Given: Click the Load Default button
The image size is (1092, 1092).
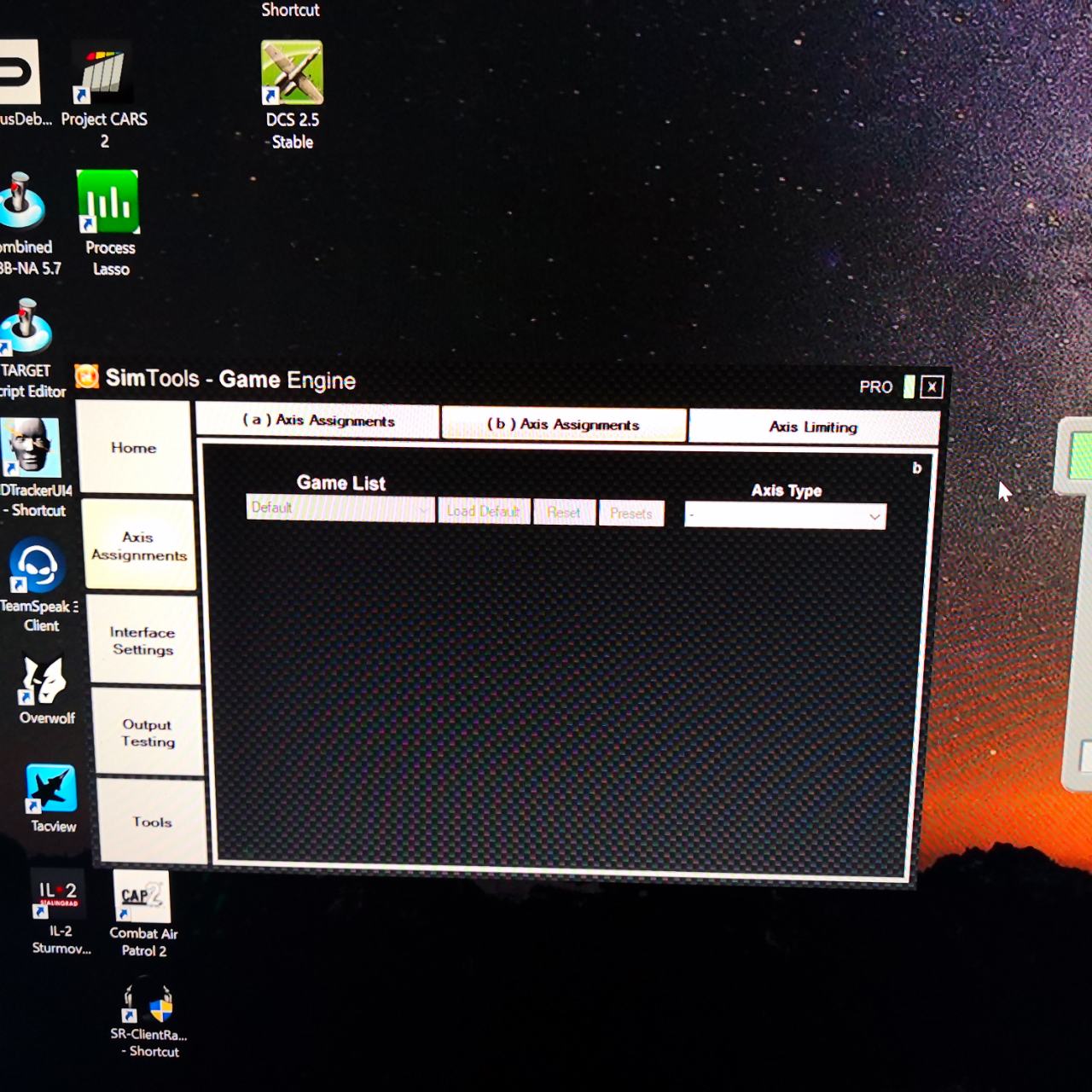Looking at the screenshot, I should tap(484, 511).
